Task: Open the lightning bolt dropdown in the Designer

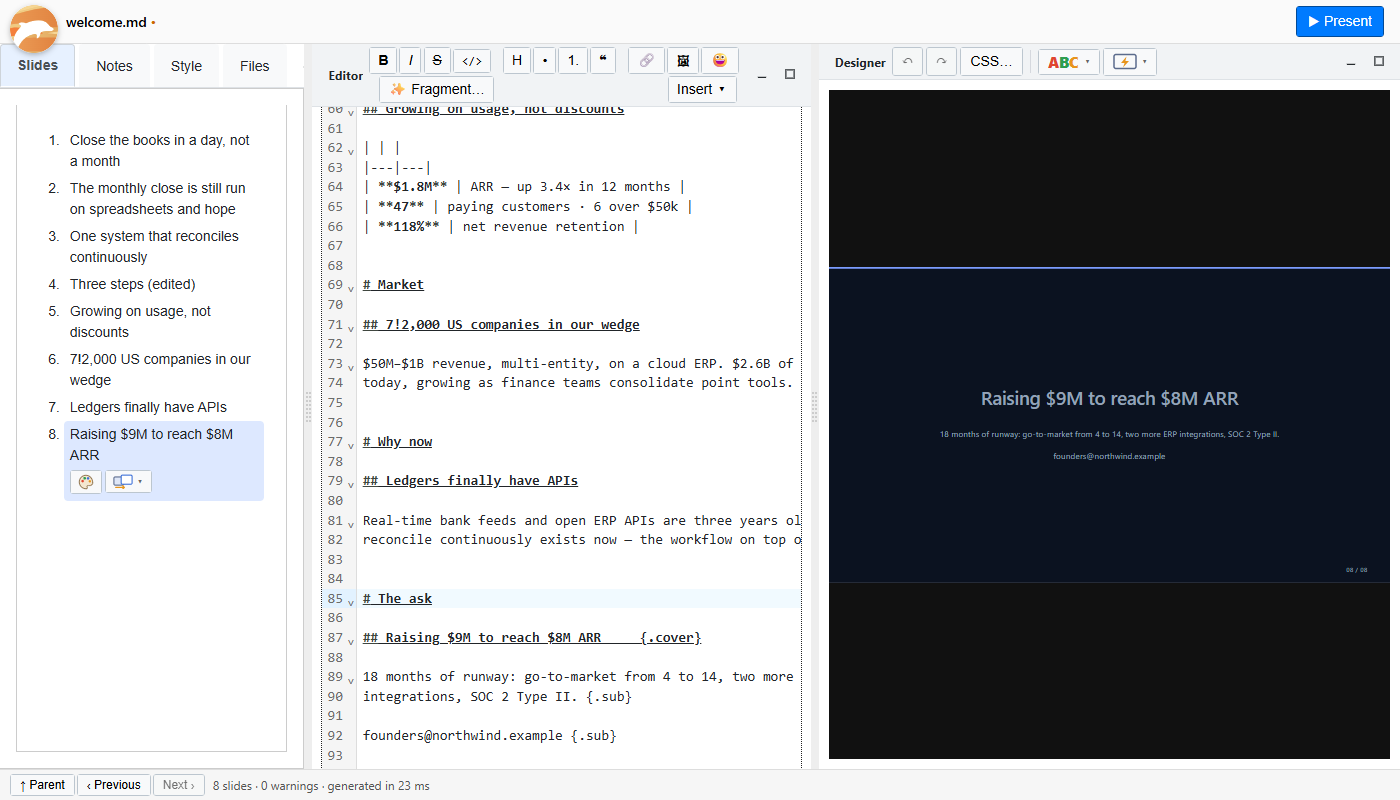Action: click(1130, 62)
